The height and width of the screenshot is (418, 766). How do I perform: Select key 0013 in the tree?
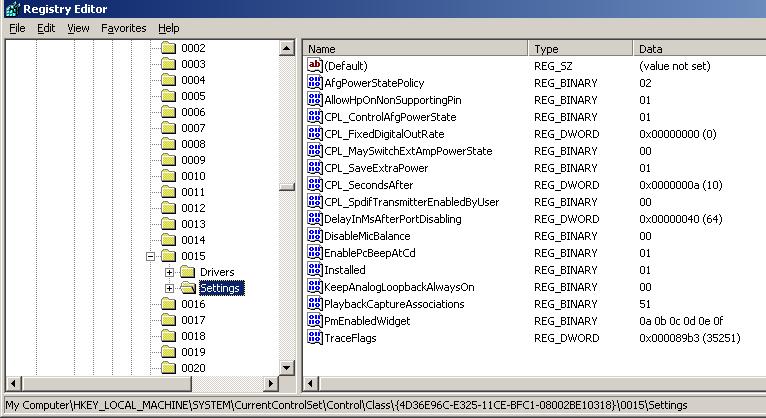[x=193, y=224]
